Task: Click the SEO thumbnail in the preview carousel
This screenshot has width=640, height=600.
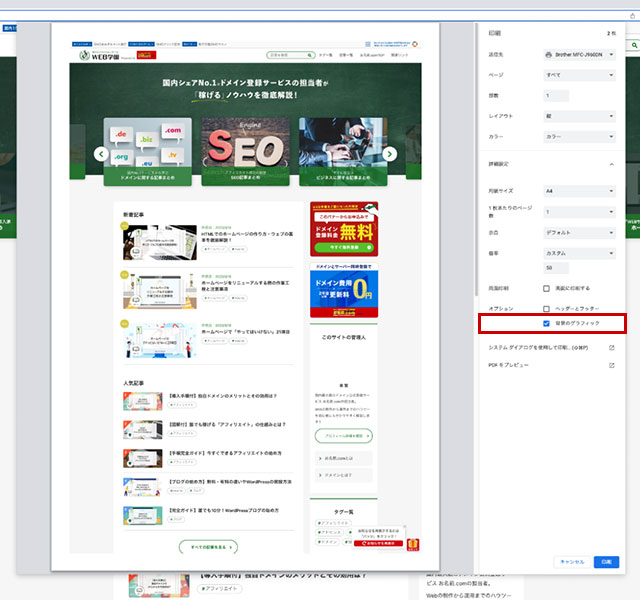Action: pyautogui.click(x=245, y=151)
